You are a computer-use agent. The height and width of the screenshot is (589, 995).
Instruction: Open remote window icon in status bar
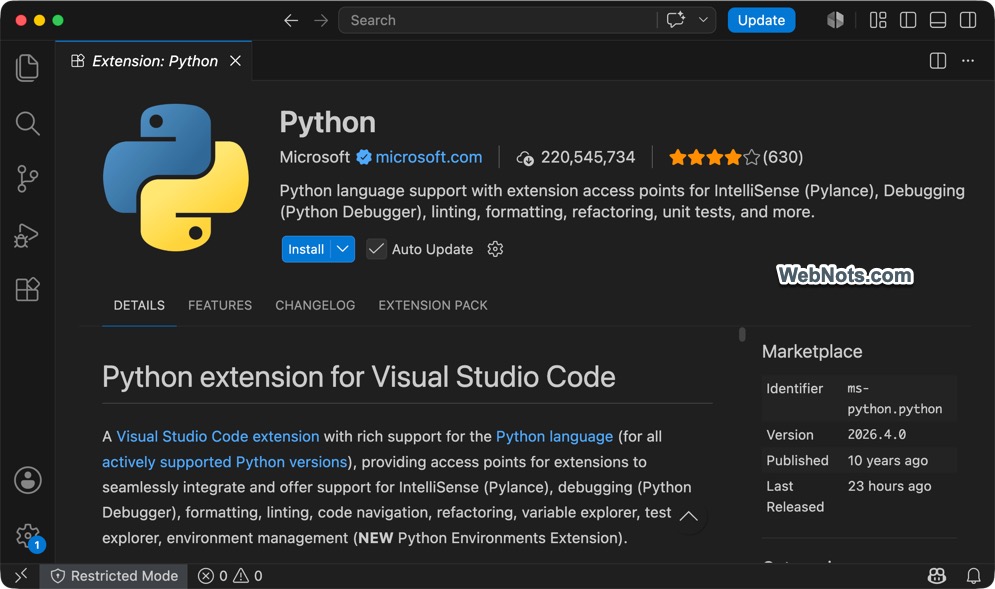coord(20,576)
